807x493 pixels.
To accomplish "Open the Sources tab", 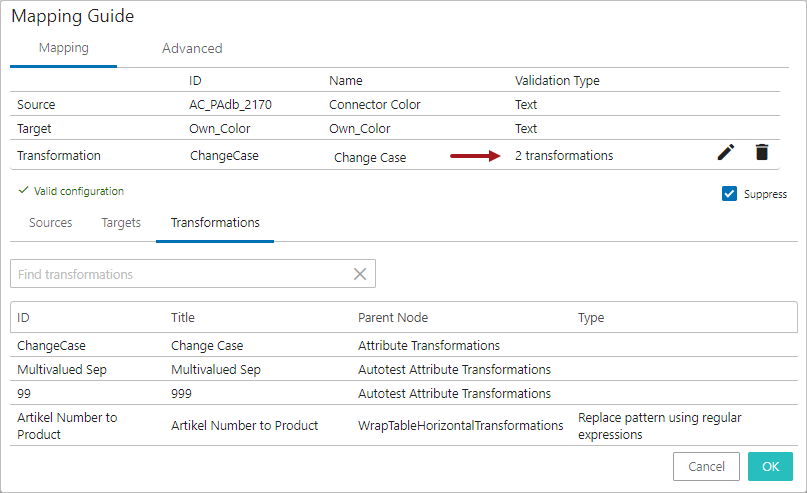I will click(51, 223).
